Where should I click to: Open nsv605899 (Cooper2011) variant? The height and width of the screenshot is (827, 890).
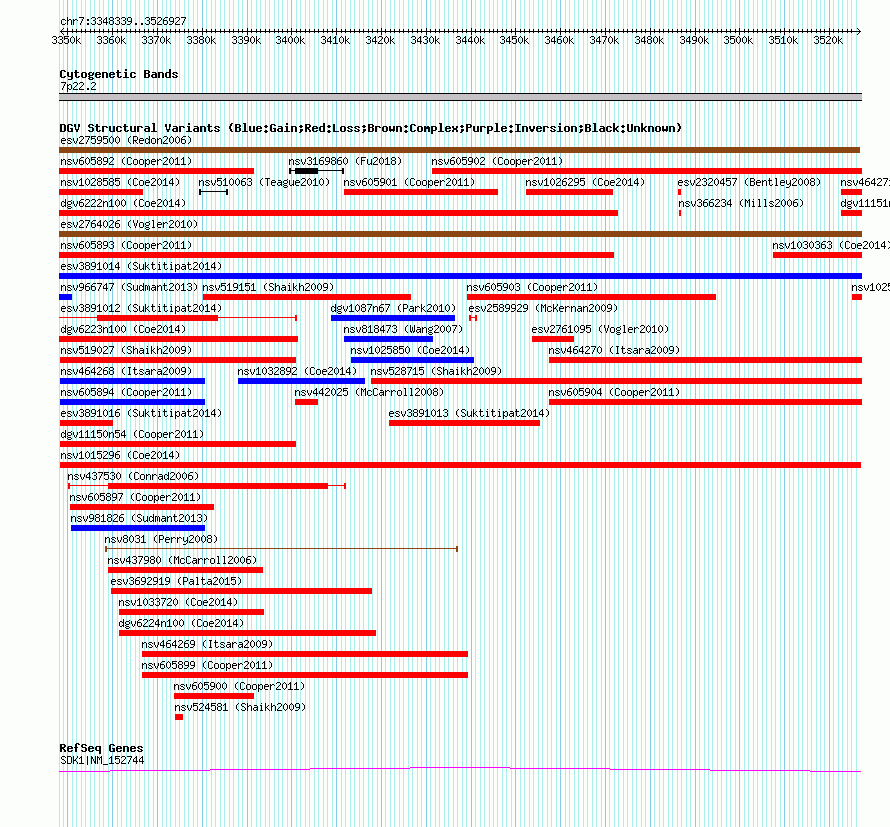pyautogui.click(x=207, y=665)
